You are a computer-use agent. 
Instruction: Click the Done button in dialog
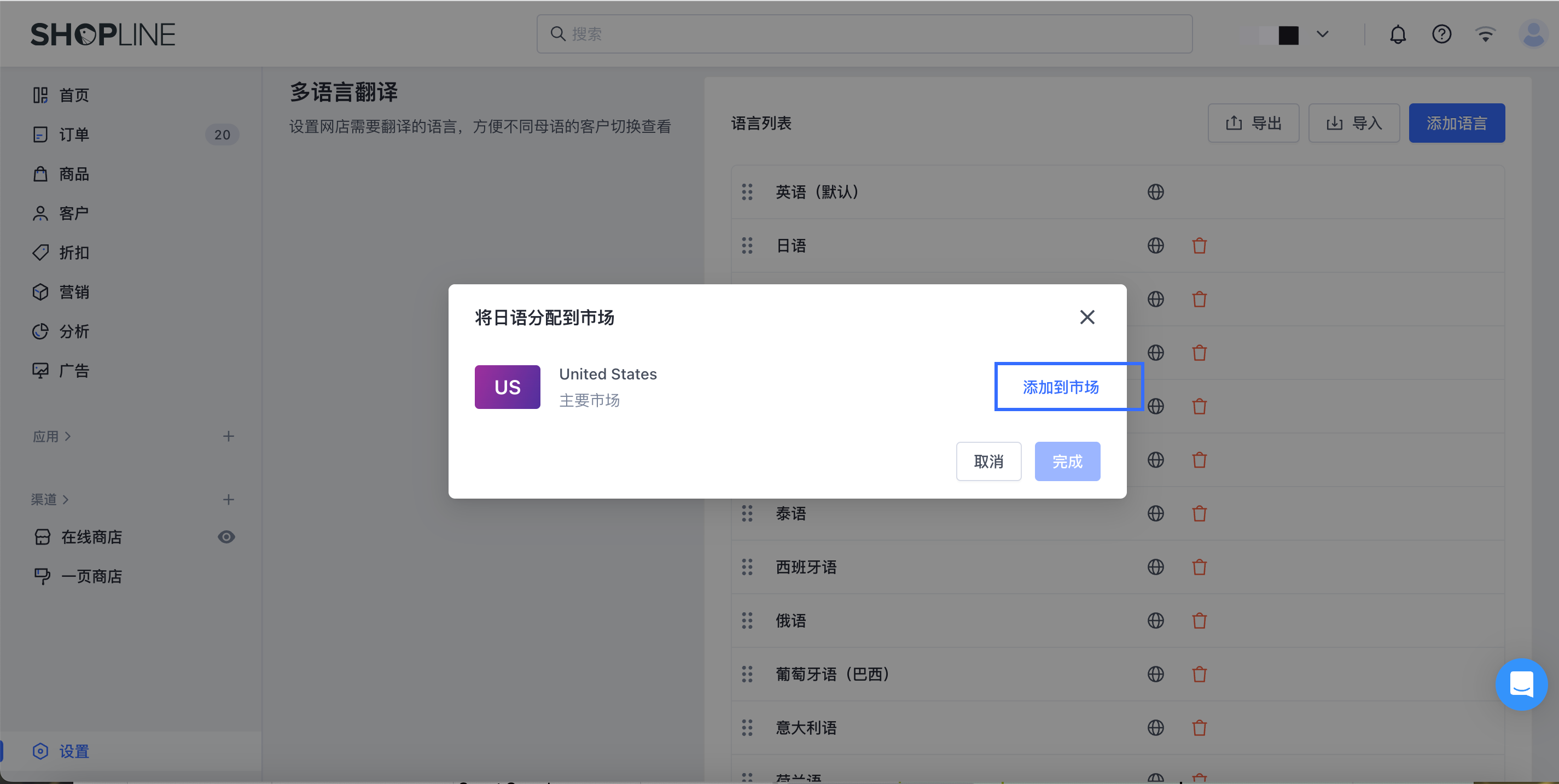[1067, 461]
